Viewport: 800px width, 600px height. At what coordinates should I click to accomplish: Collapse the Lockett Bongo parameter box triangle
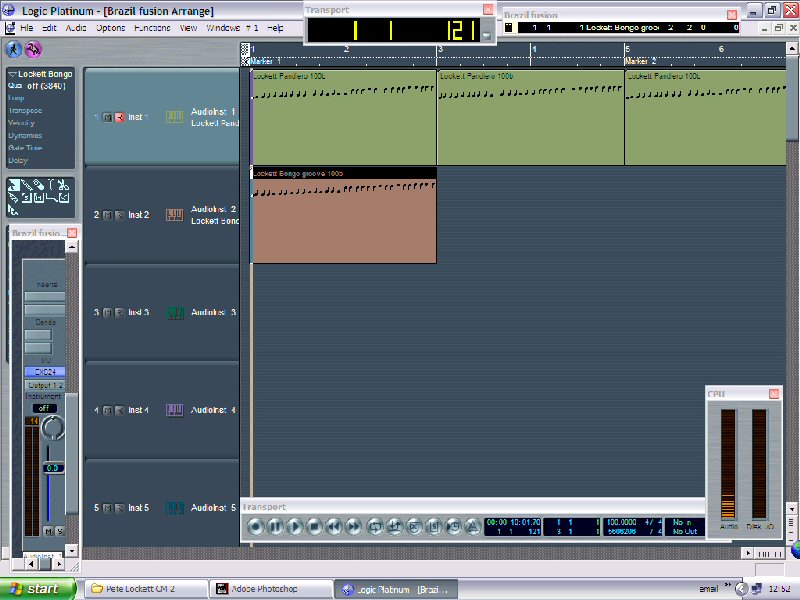[x=12, y=75]
